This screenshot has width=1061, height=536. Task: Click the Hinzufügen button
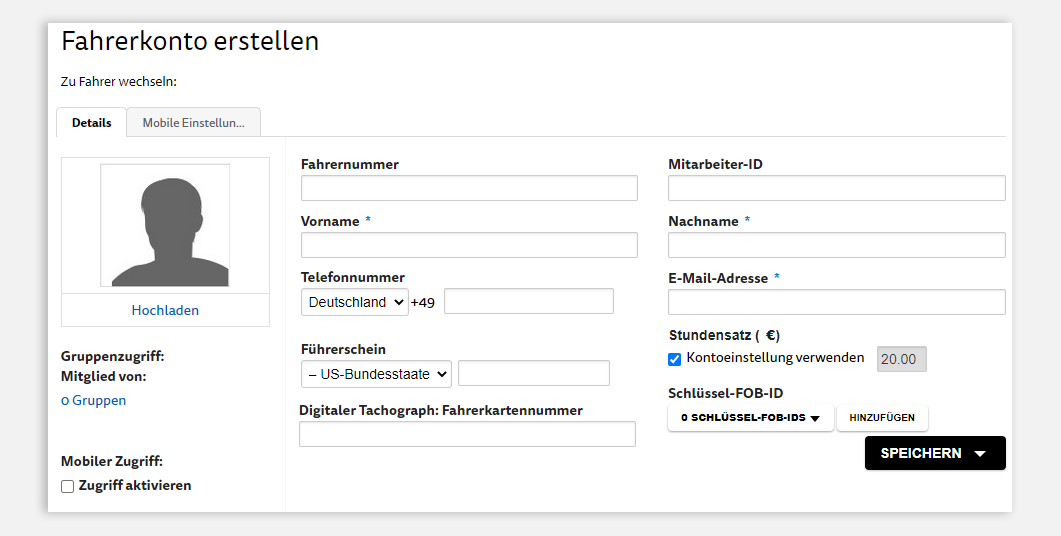pos(882,418)
